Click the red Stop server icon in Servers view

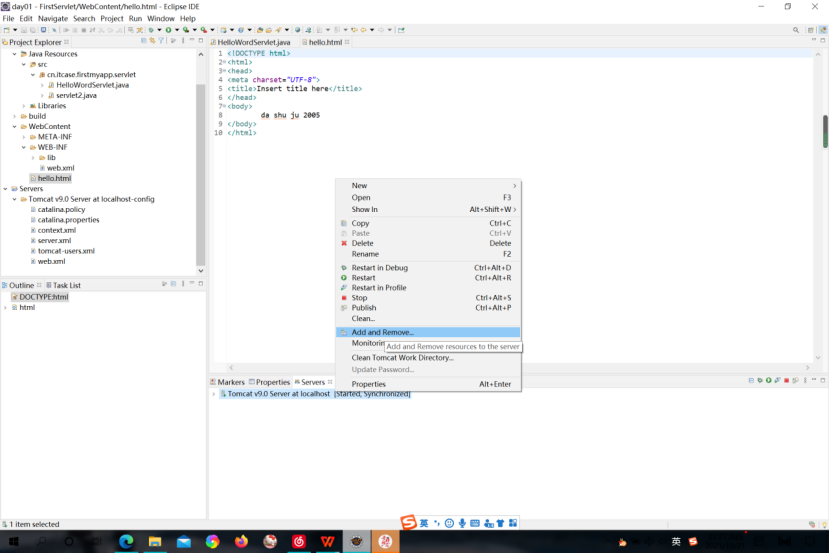(x=787, y=380)
